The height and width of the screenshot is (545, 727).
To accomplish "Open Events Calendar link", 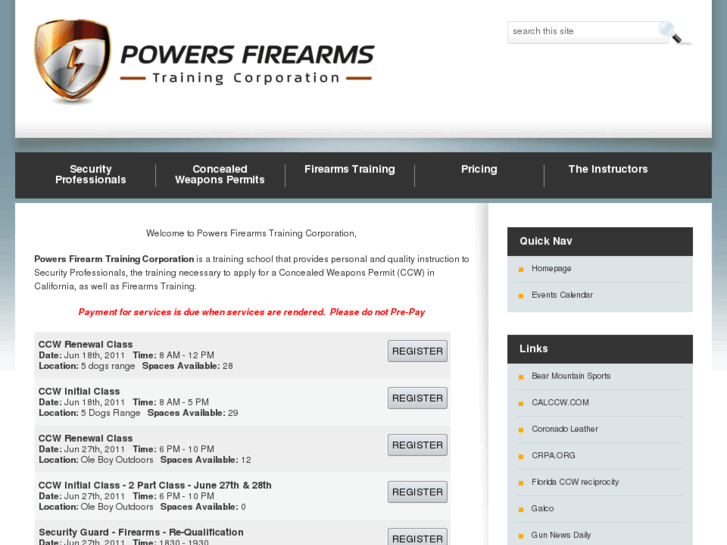I will pos(562,295).
